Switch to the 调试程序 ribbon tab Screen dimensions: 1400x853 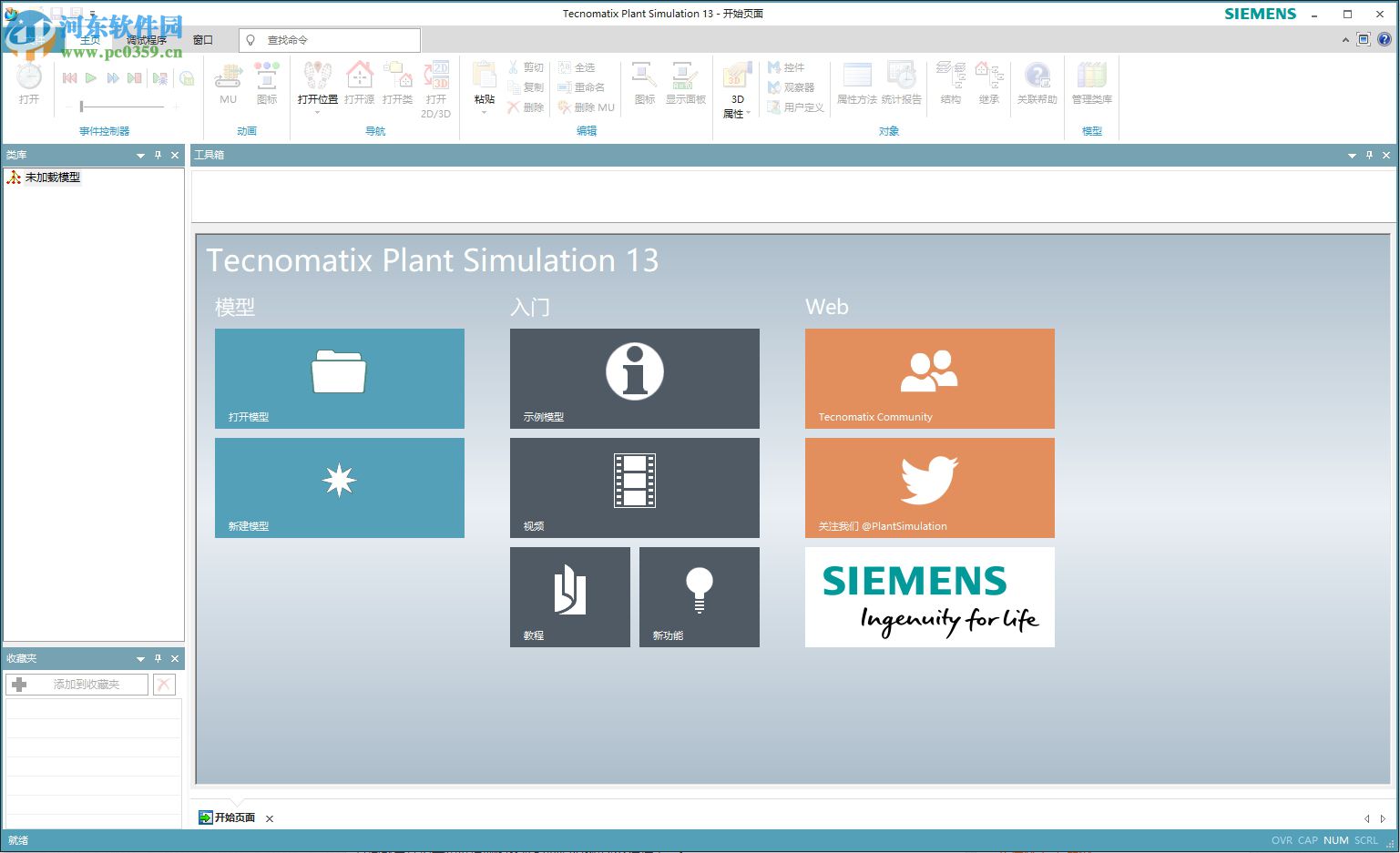147,40
